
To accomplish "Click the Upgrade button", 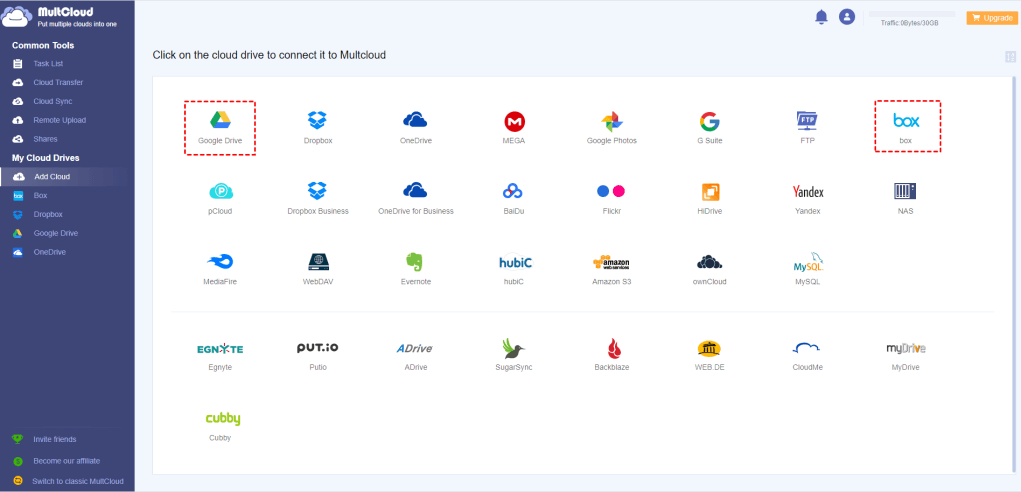I will pyautogui.click(x=990, y=18).
